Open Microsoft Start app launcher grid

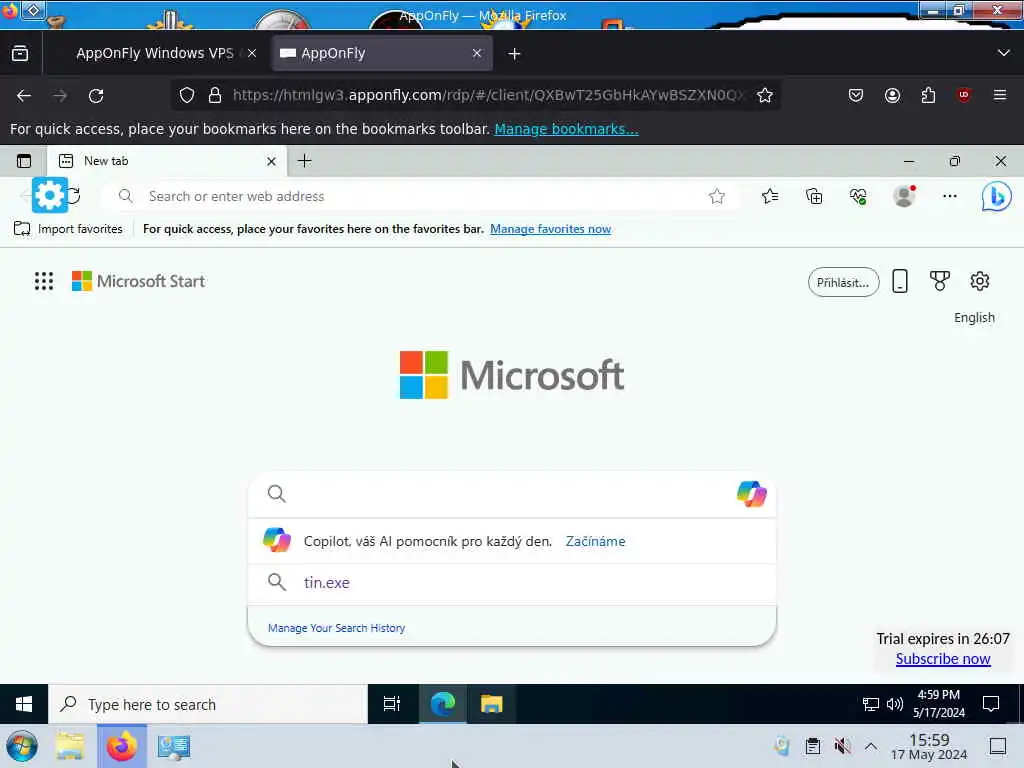pos(44,281)
